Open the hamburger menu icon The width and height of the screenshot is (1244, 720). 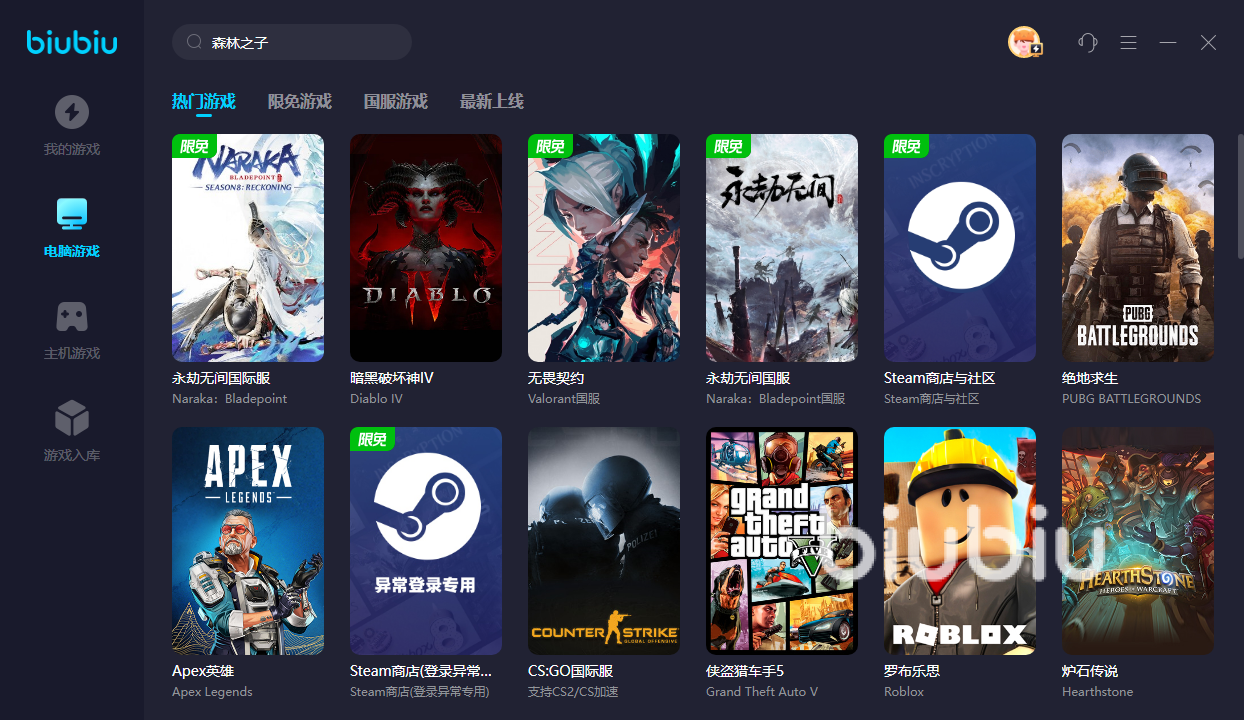[1128, 42]
